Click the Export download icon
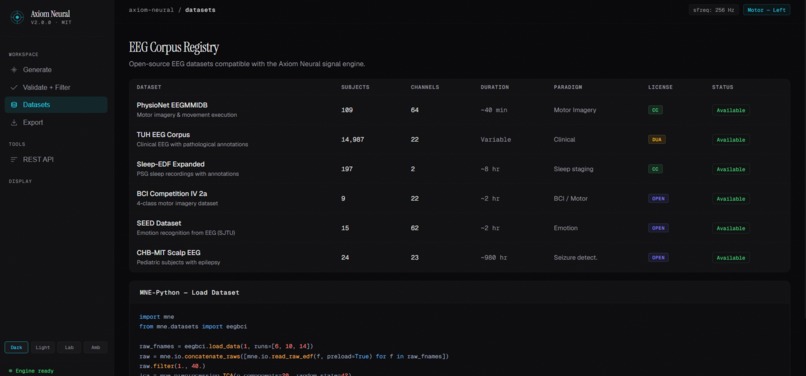The height and width of the screenshot is (376, 806). (14, 122)
